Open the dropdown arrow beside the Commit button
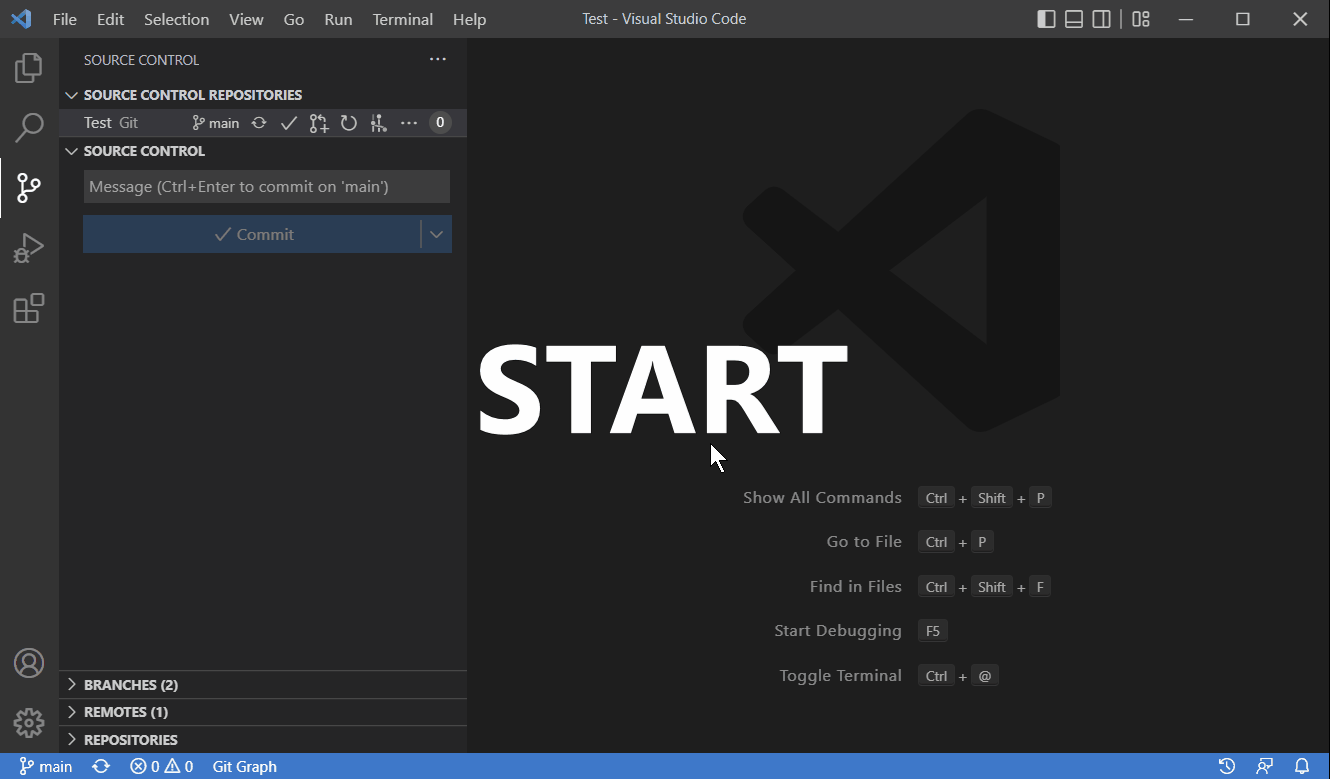This screenshot has width=1330, height=779. click(x=437, y=234)
